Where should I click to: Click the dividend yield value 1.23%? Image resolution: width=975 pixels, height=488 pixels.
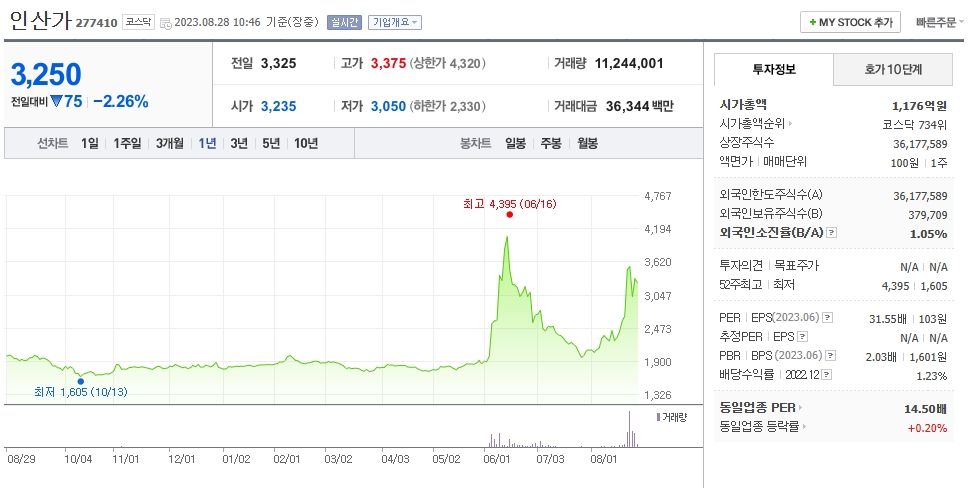click(x=931, y=376)
